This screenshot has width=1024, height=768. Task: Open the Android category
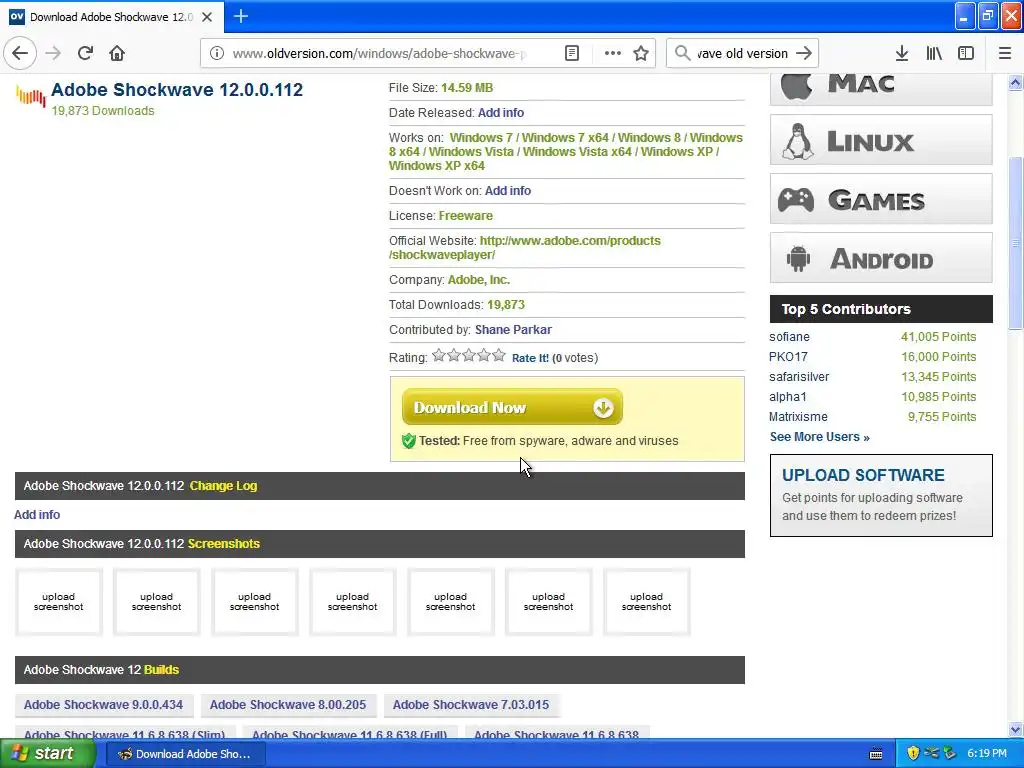pyautogui.click(x=881, y=258)
